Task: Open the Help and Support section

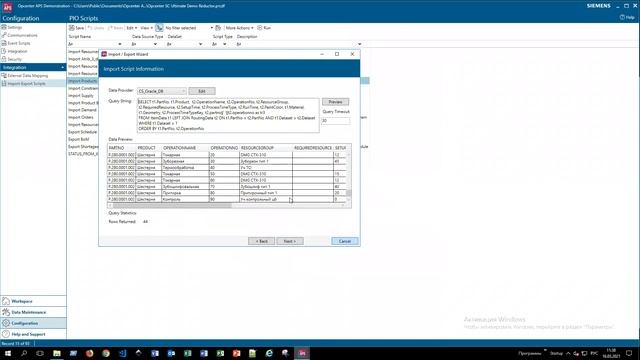Action: 33,334
